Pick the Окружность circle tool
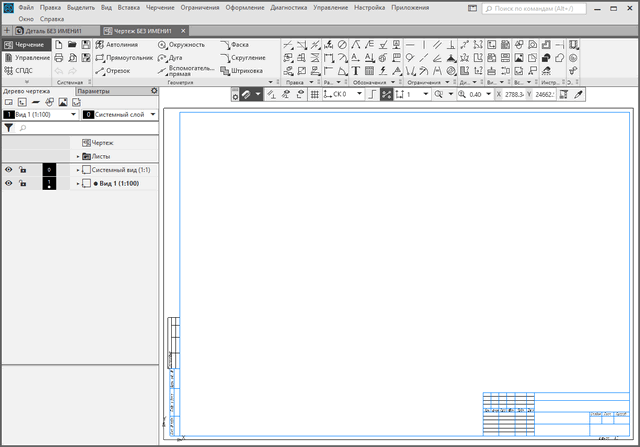This screenshot has width=640, height=447. (x=181, y=45)
